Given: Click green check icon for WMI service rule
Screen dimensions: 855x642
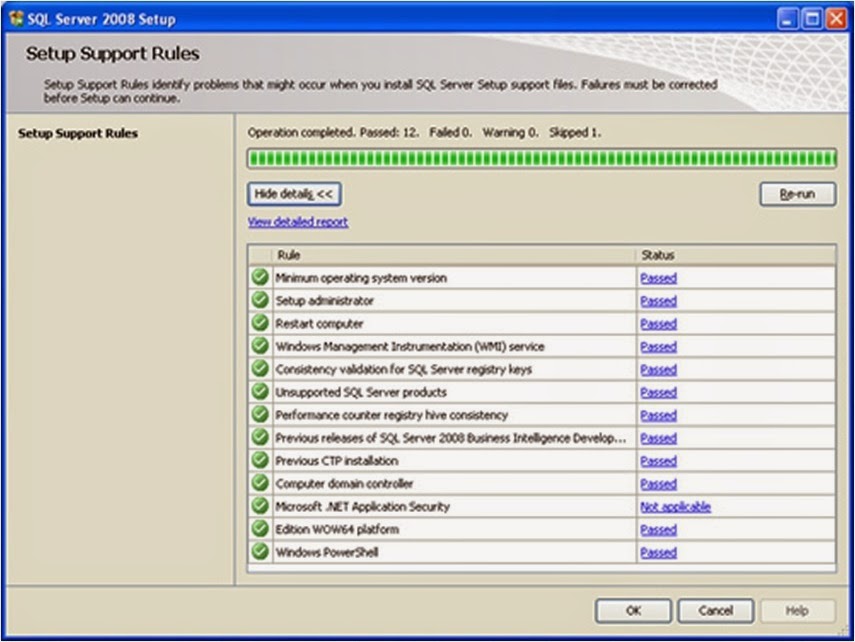Looking at the screenshot, I should click(260, 346).
